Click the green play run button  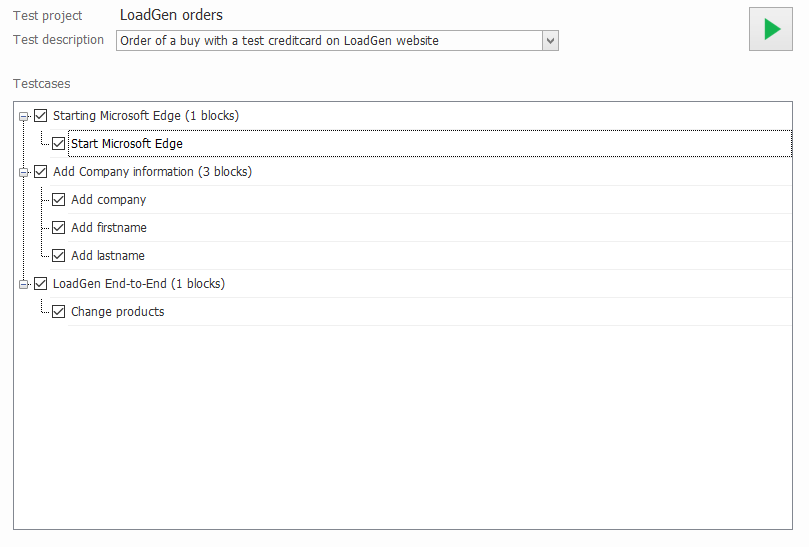coord(771,29)
